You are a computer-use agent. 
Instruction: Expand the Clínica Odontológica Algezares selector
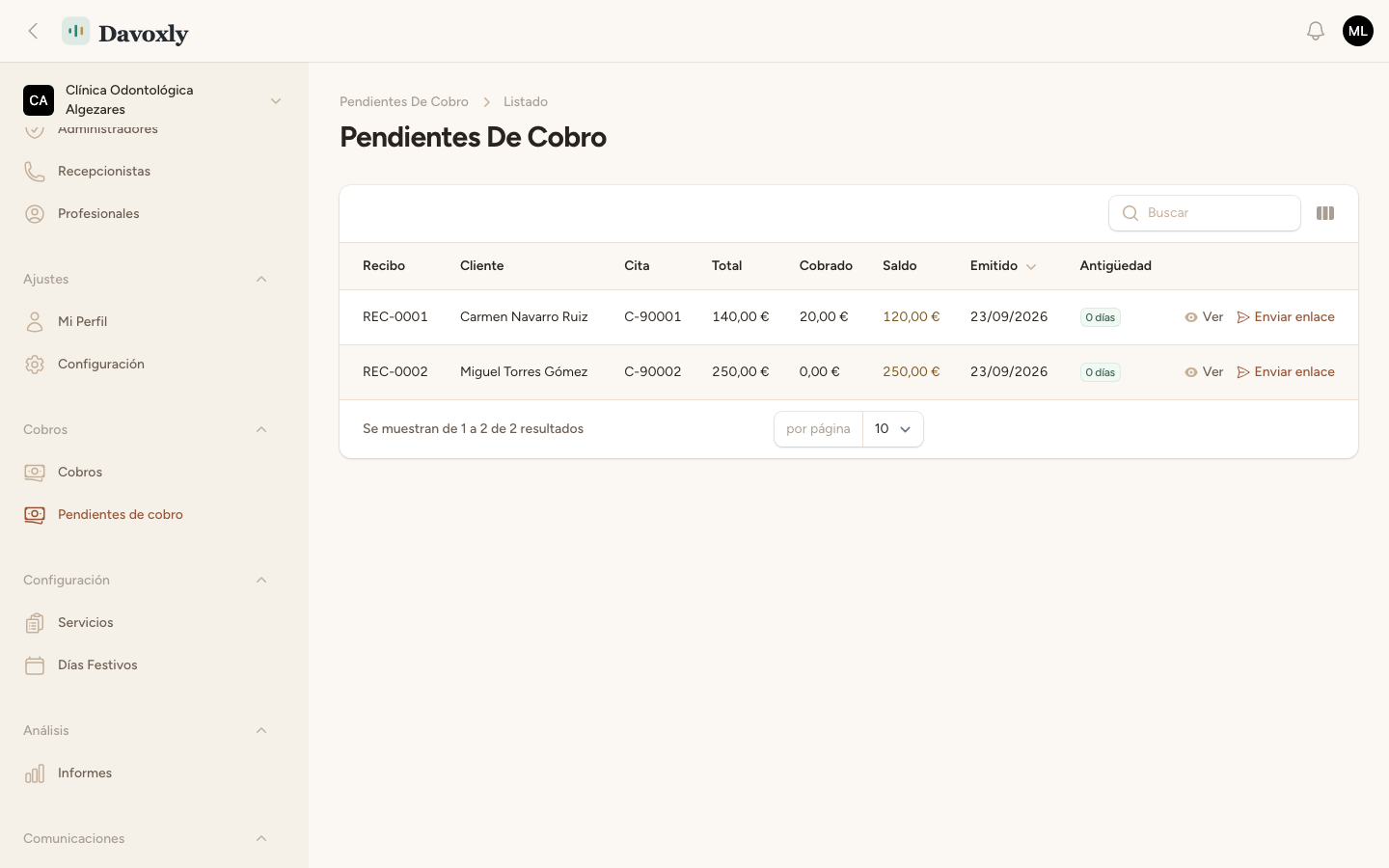coord(154,100)
